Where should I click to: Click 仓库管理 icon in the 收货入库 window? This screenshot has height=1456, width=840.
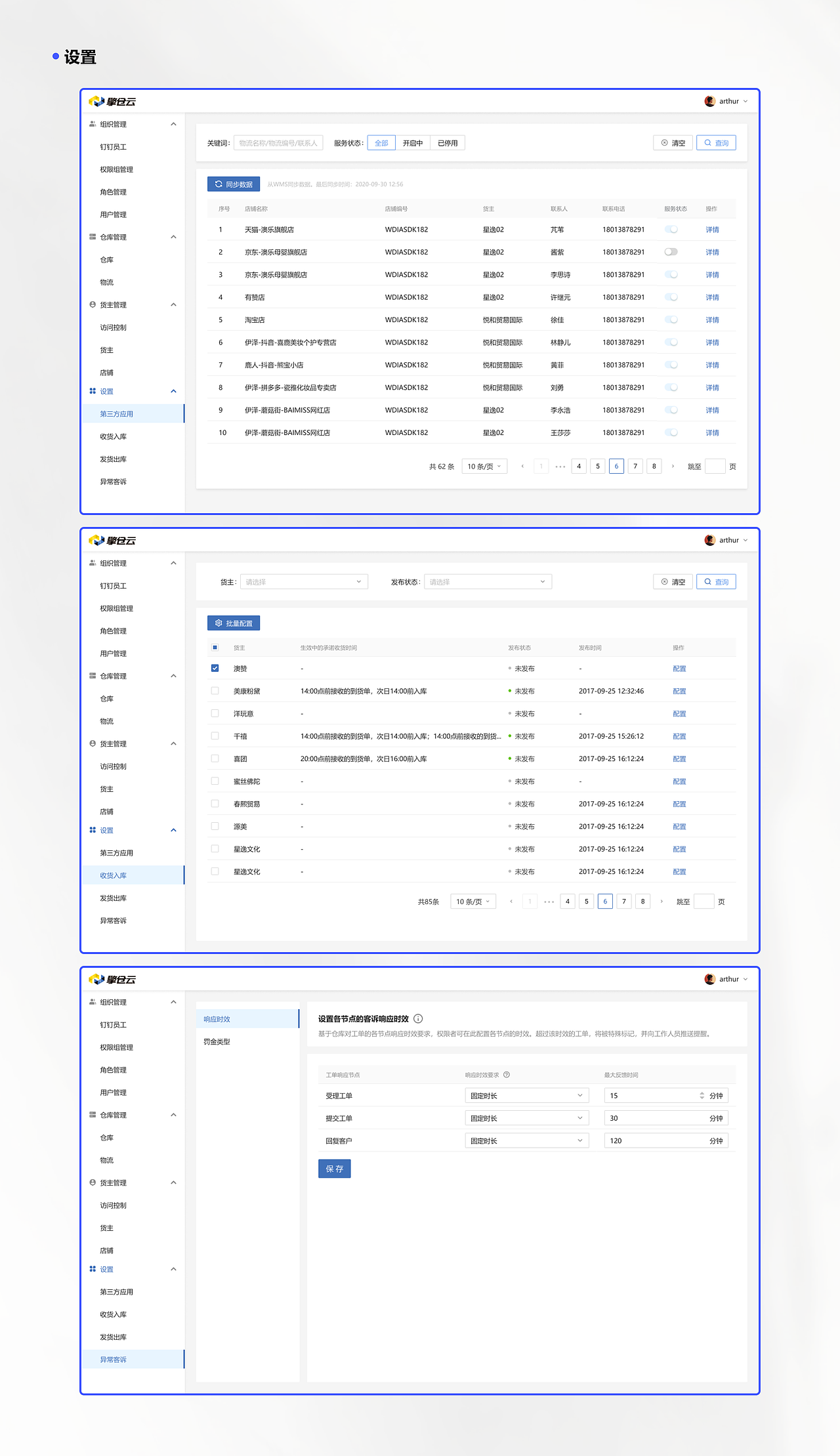pos(93,676)
